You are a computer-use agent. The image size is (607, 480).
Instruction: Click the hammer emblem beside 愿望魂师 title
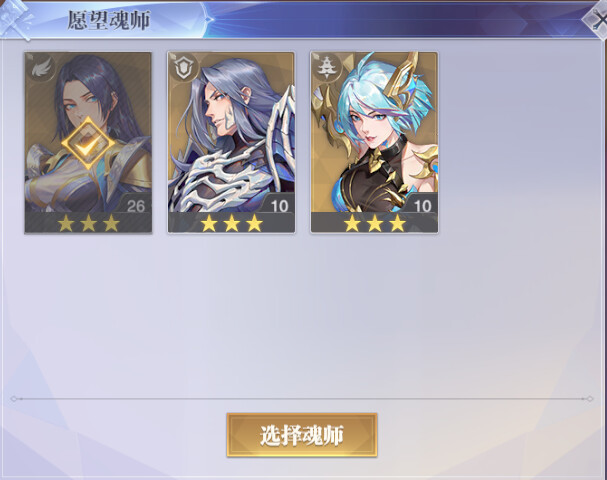pos(15,19)
